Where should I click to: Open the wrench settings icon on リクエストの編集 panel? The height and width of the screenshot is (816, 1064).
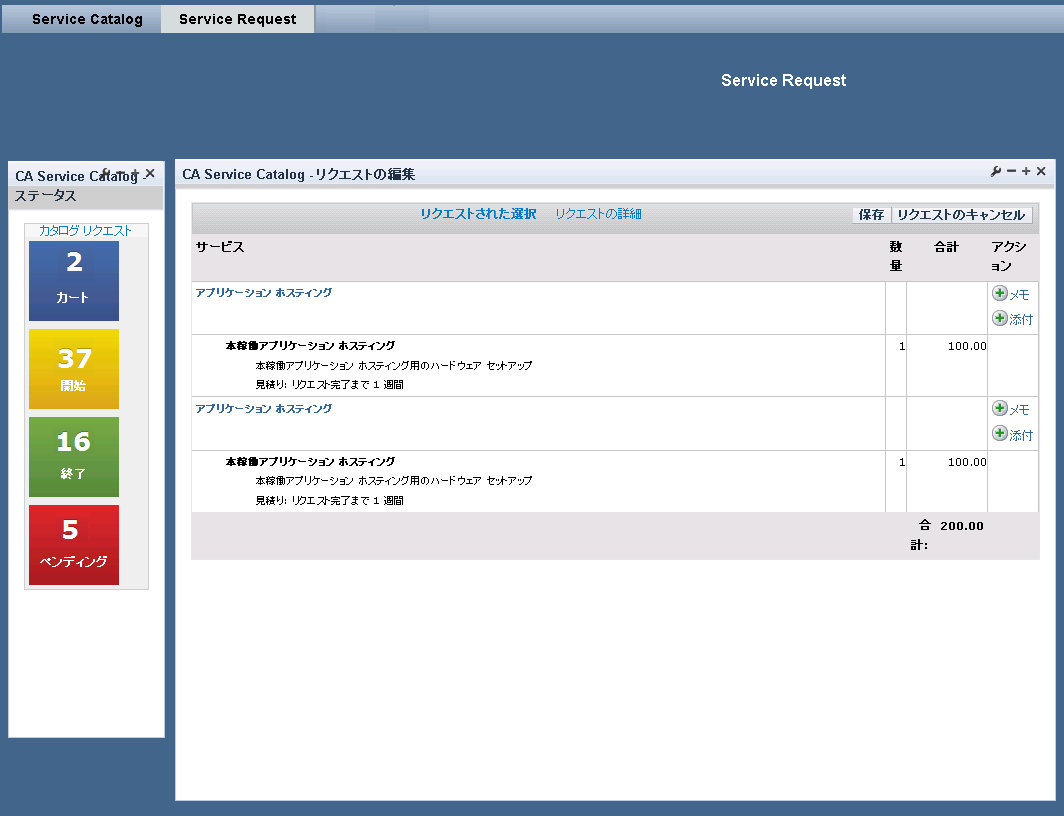click(x=995, y=171)
